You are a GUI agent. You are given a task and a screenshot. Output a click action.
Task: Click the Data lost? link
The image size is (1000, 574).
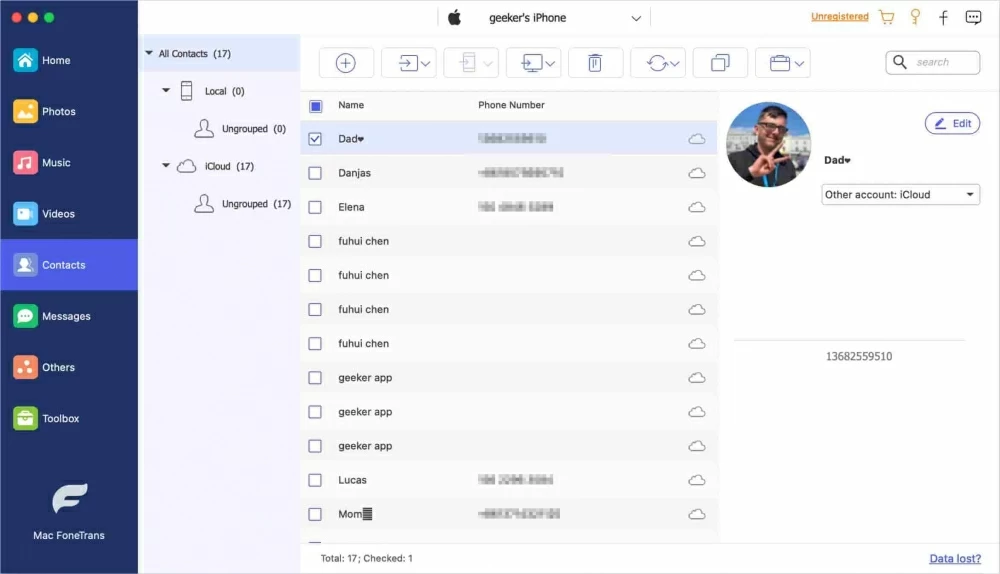point(954,559)
